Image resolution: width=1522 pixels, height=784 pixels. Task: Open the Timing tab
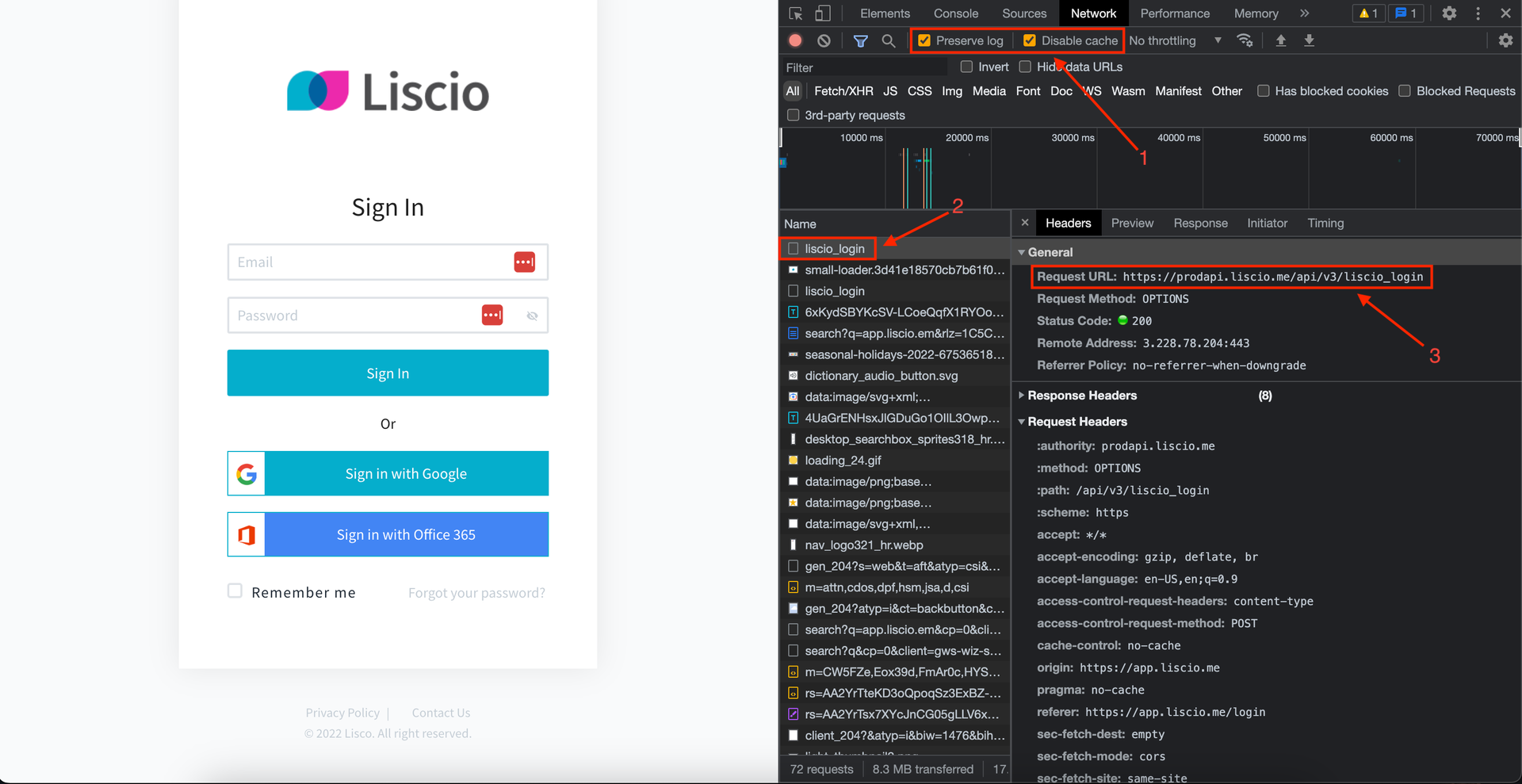click(x=1325, y=223)
